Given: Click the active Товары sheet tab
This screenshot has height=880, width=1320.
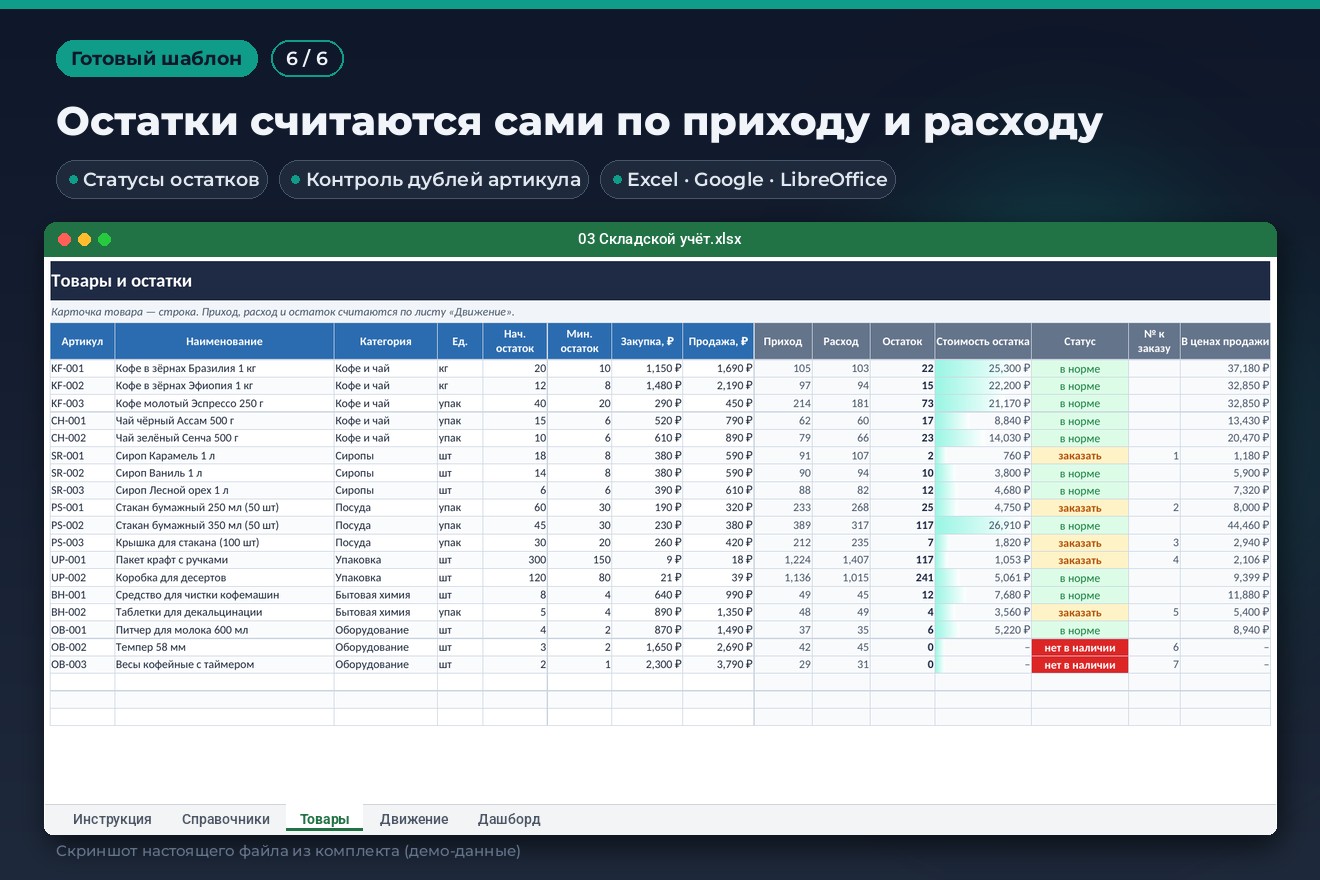Looking at the screenshot, I should pyautogui.click(x=325, y=819).
